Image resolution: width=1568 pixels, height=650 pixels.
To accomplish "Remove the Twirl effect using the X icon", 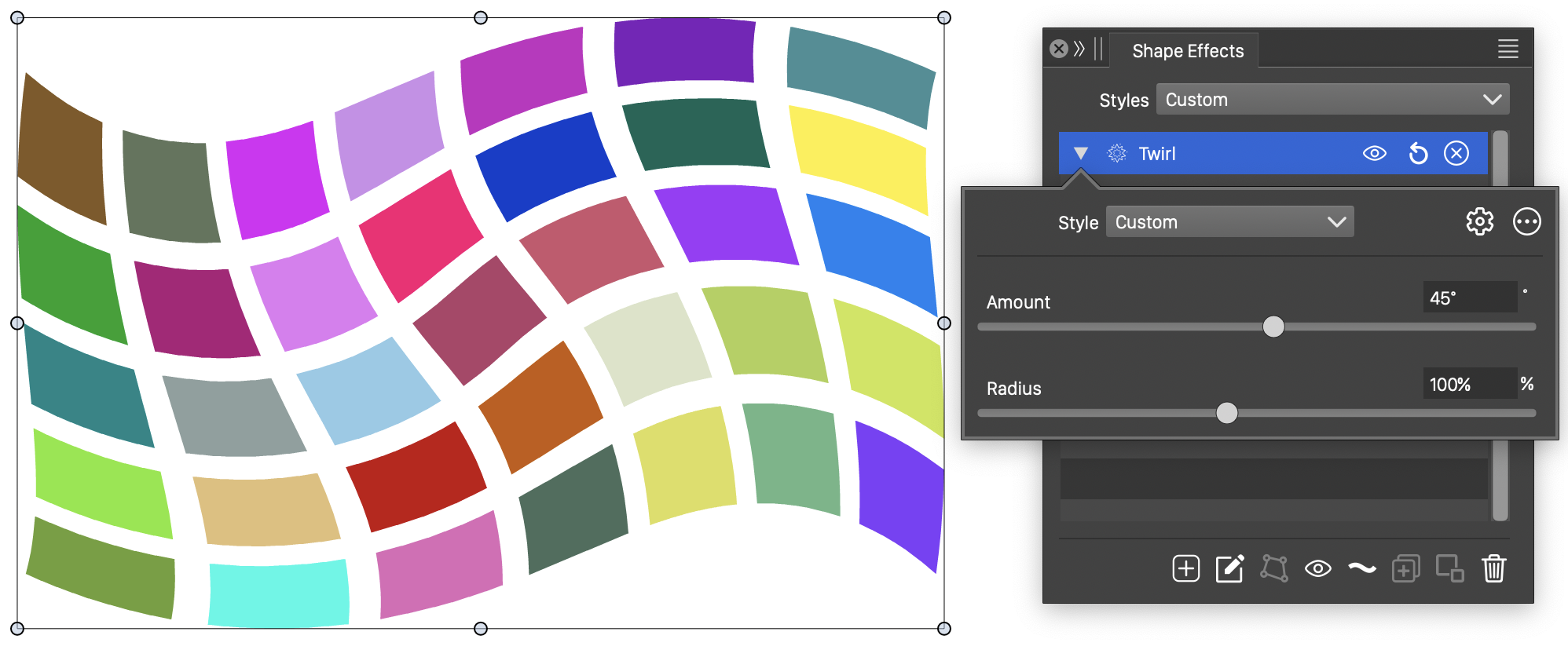I will click(1456, 154).
